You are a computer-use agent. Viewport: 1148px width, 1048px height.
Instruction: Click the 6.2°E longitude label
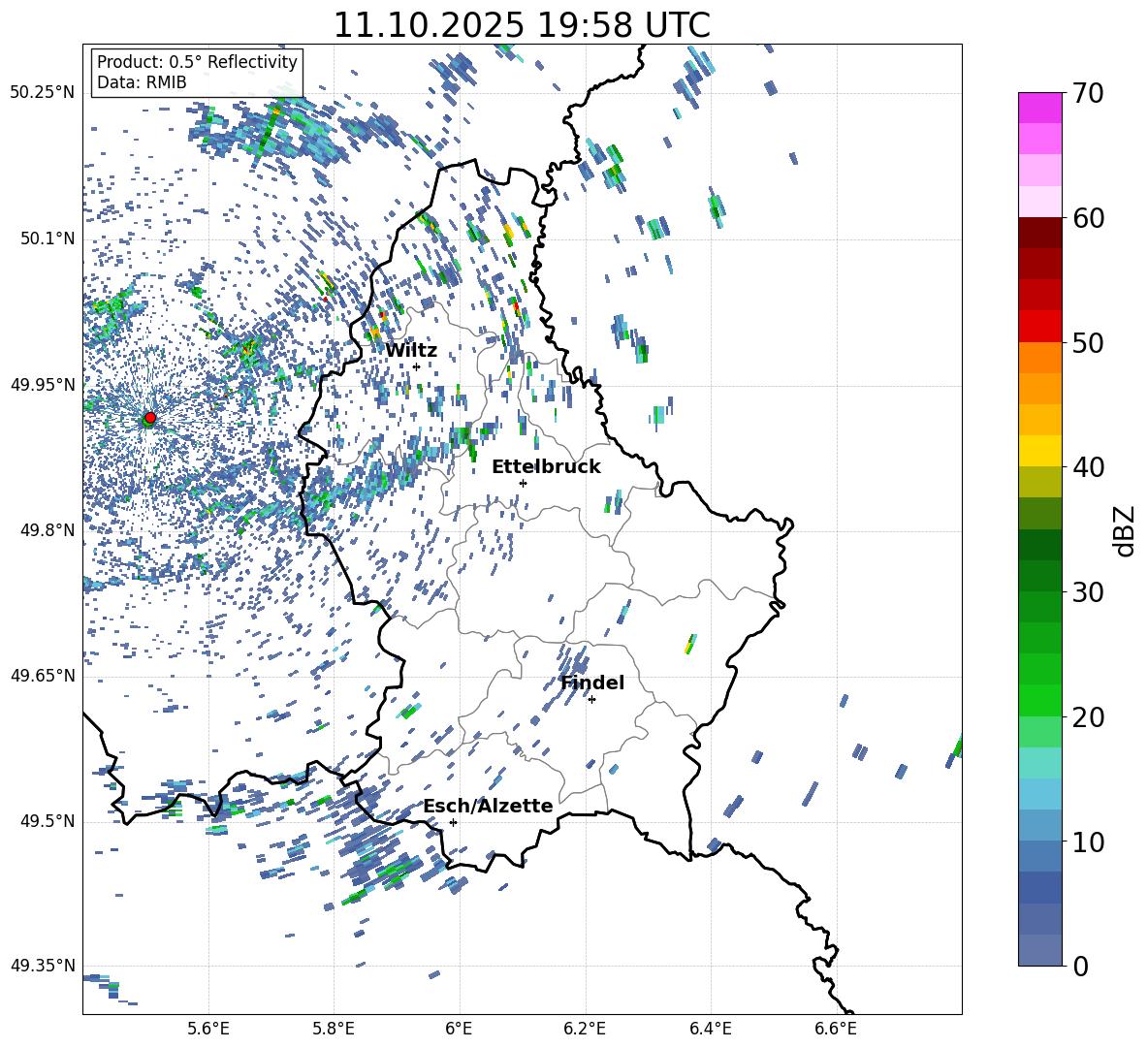tap(585, 1029)
